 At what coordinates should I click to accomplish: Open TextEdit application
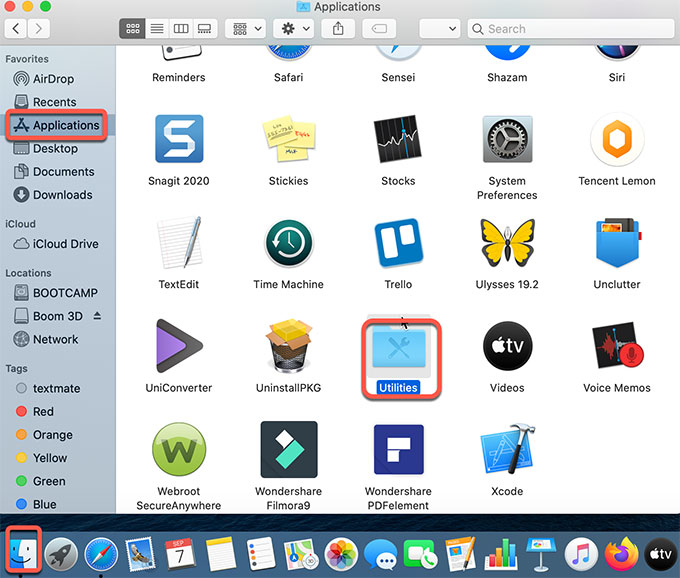click(x=179, y=242)
